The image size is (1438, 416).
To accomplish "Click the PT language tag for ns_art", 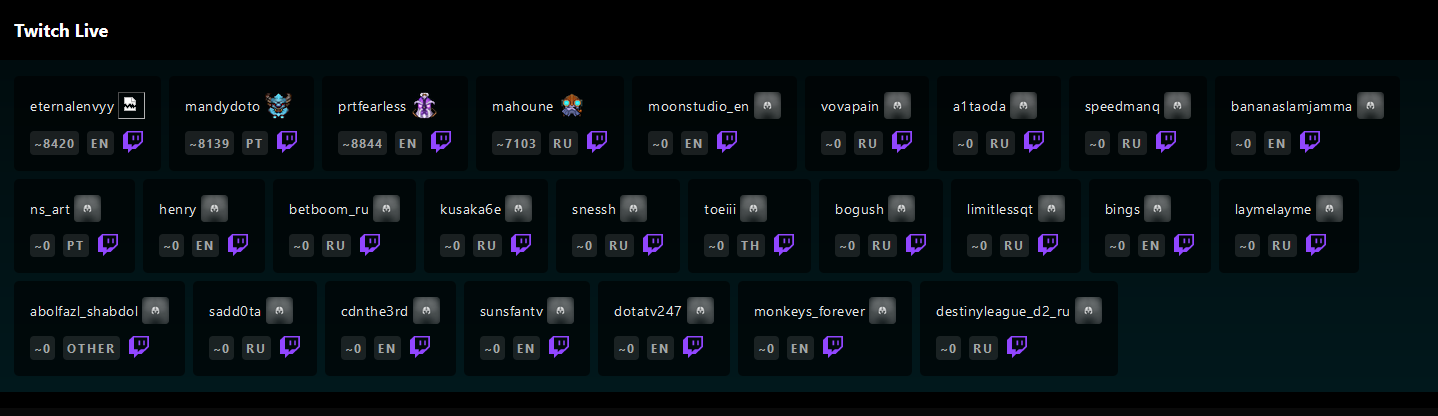I will [x=76, y=246].
